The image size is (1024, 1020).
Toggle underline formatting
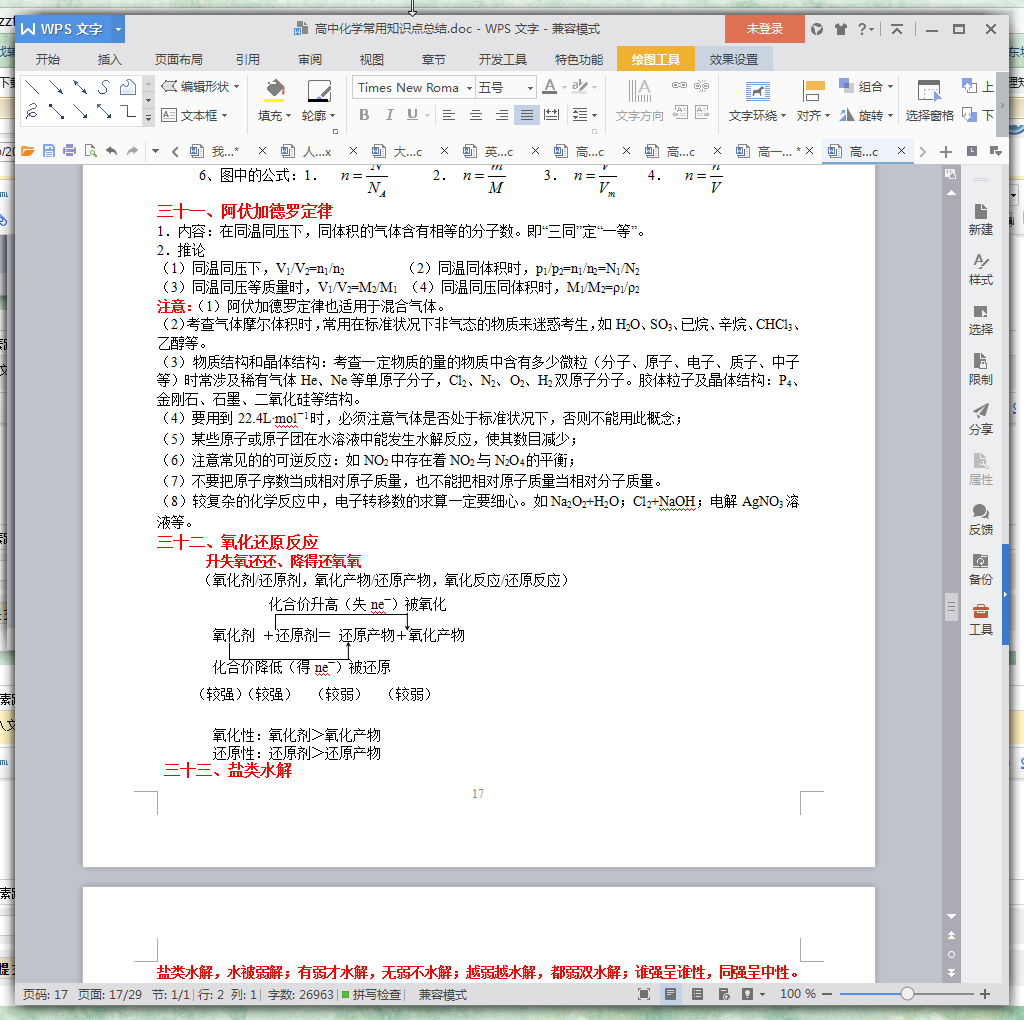pos(412,115)
